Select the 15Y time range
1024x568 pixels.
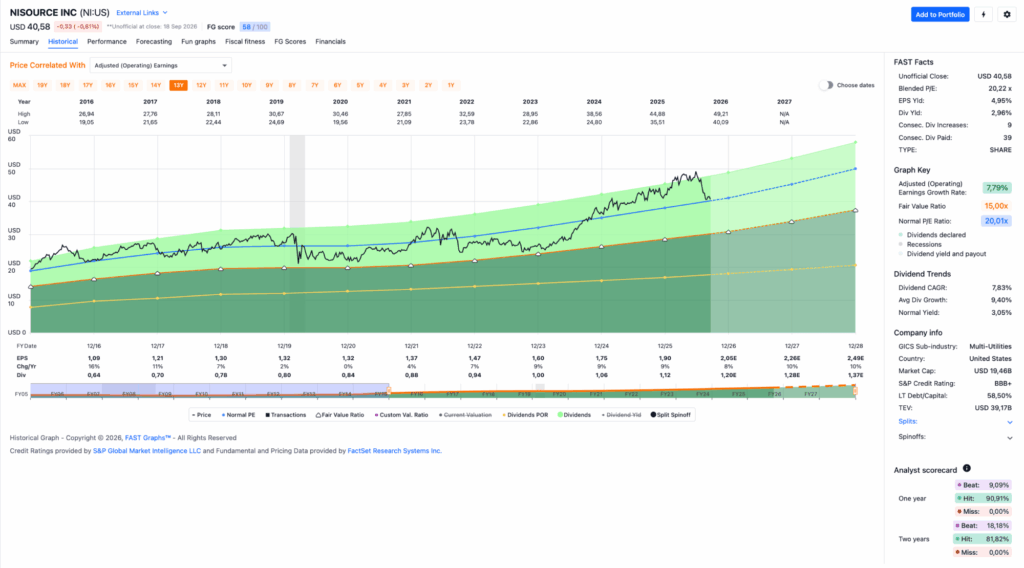pos(133,86)
